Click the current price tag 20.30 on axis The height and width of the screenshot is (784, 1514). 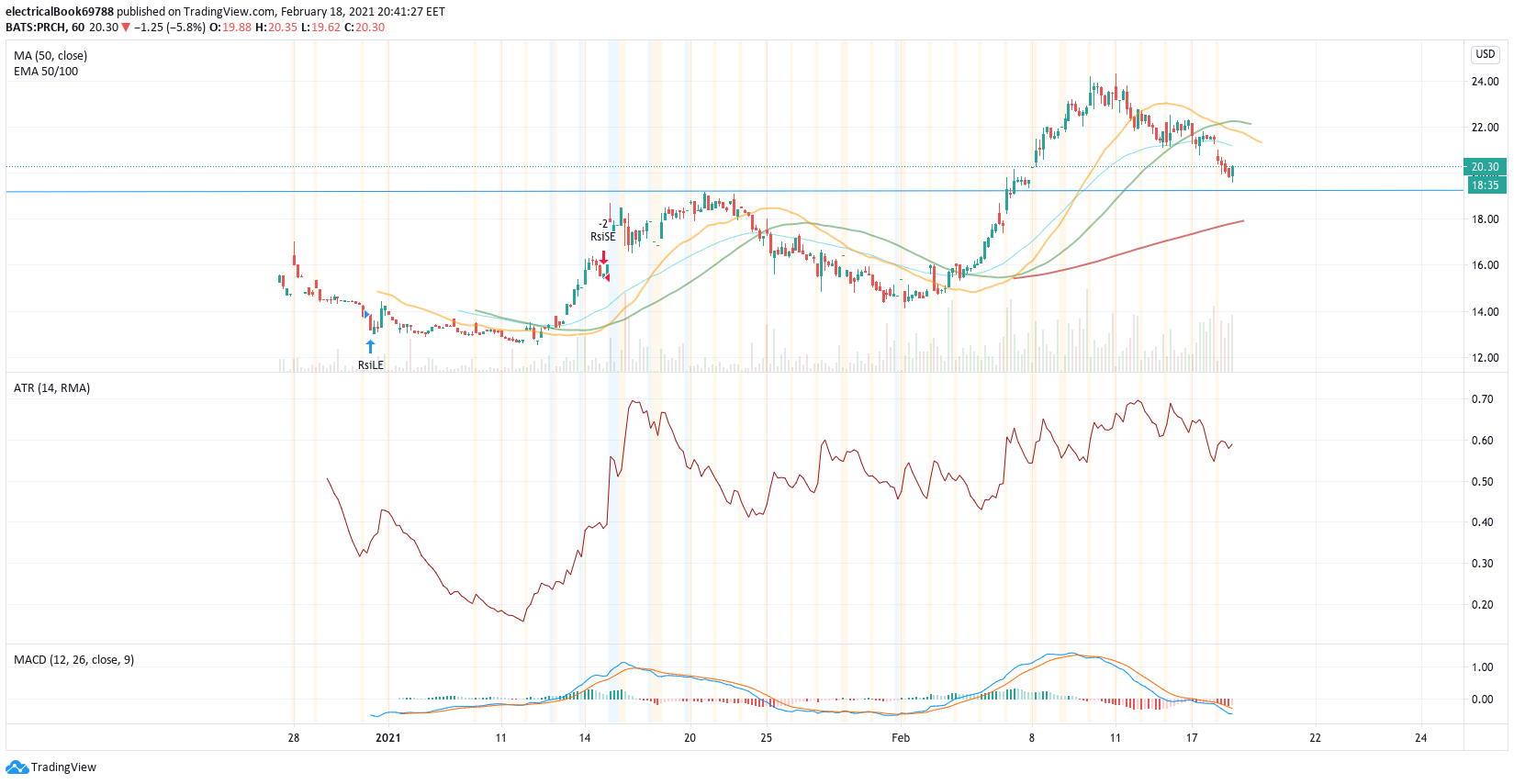[1484, 167]
